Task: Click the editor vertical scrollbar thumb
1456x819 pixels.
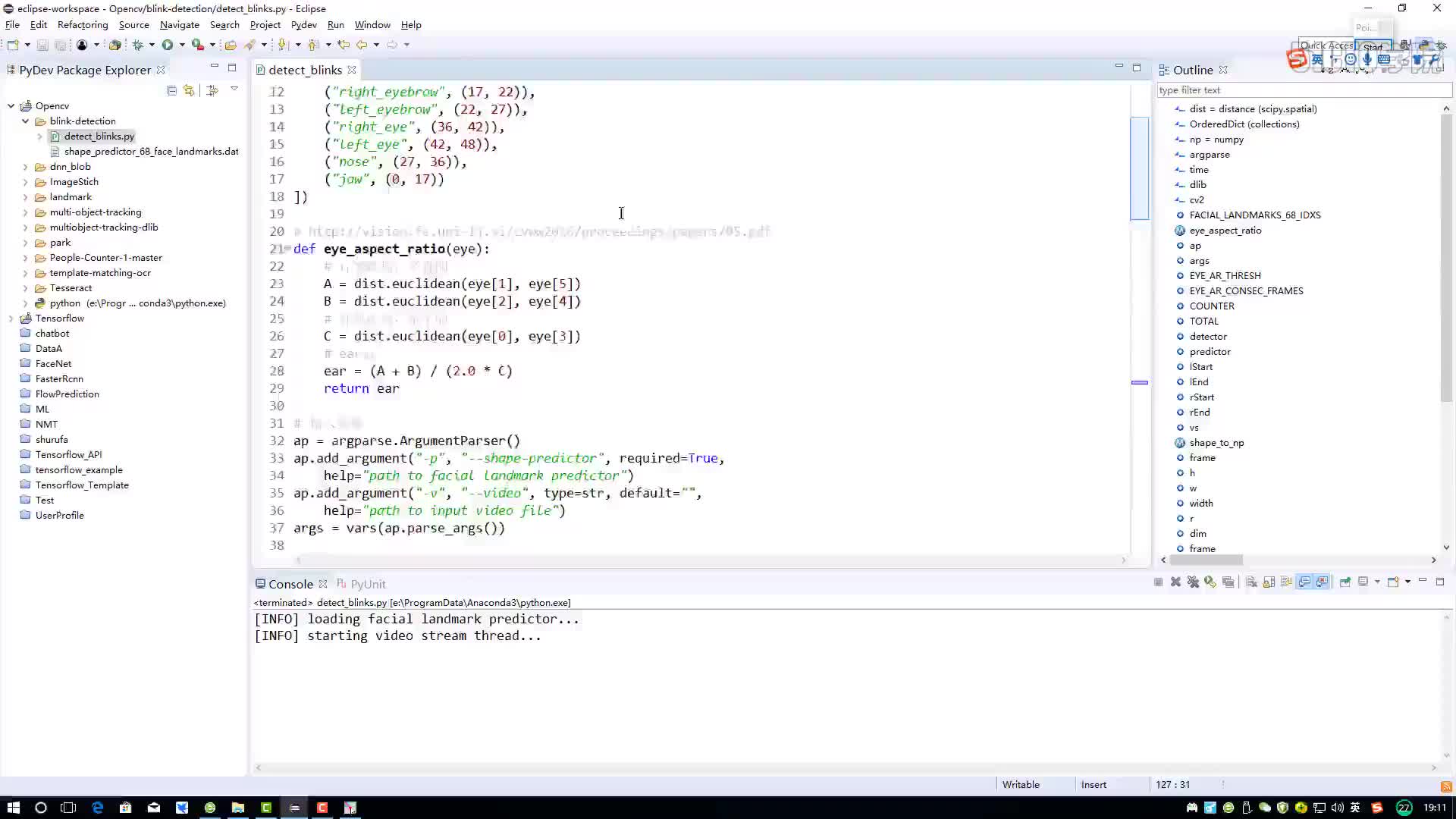Action: (1139, 168)
